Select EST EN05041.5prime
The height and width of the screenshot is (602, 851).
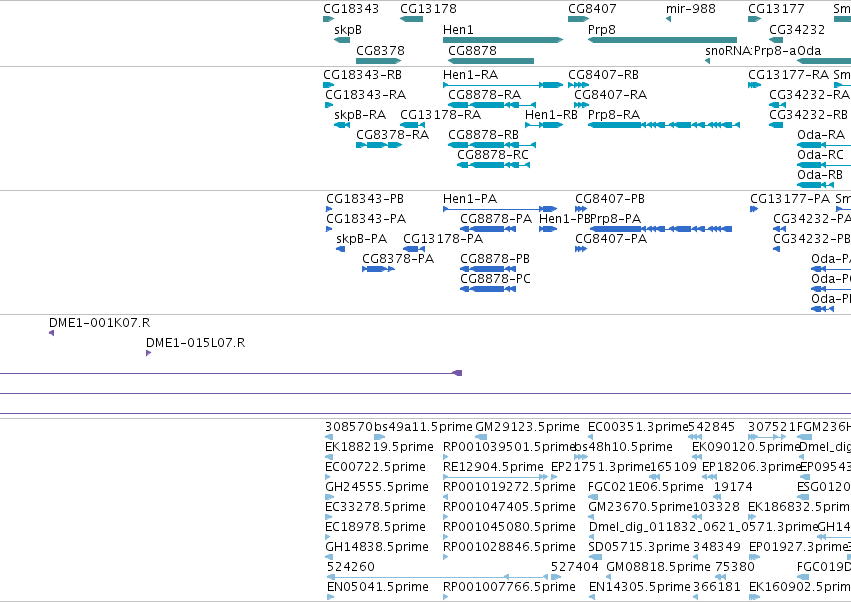(331, 597)
